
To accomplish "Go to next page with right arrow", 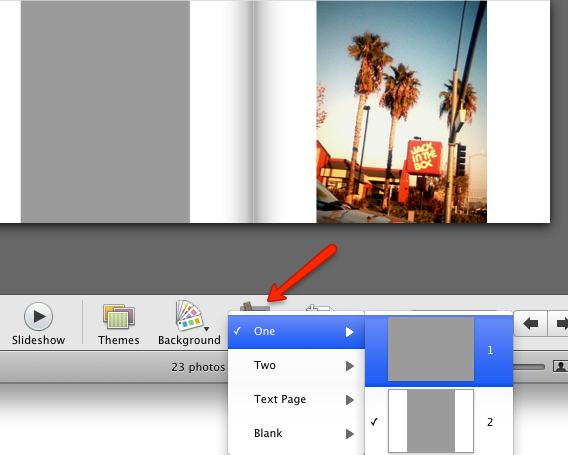I will tap(559, 323).
